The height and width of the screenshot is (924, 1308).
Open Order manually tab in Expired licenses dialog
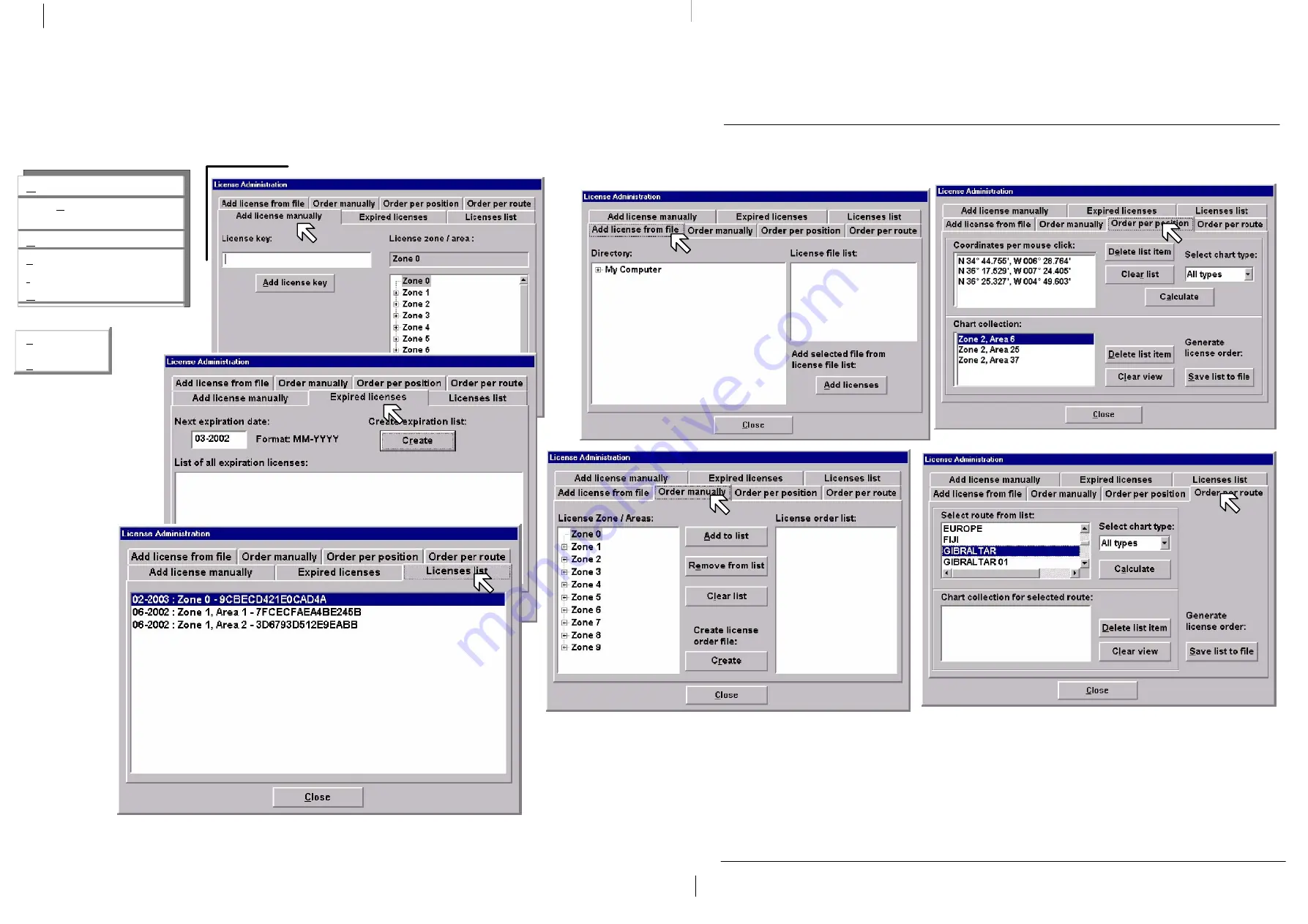(313, 383)
